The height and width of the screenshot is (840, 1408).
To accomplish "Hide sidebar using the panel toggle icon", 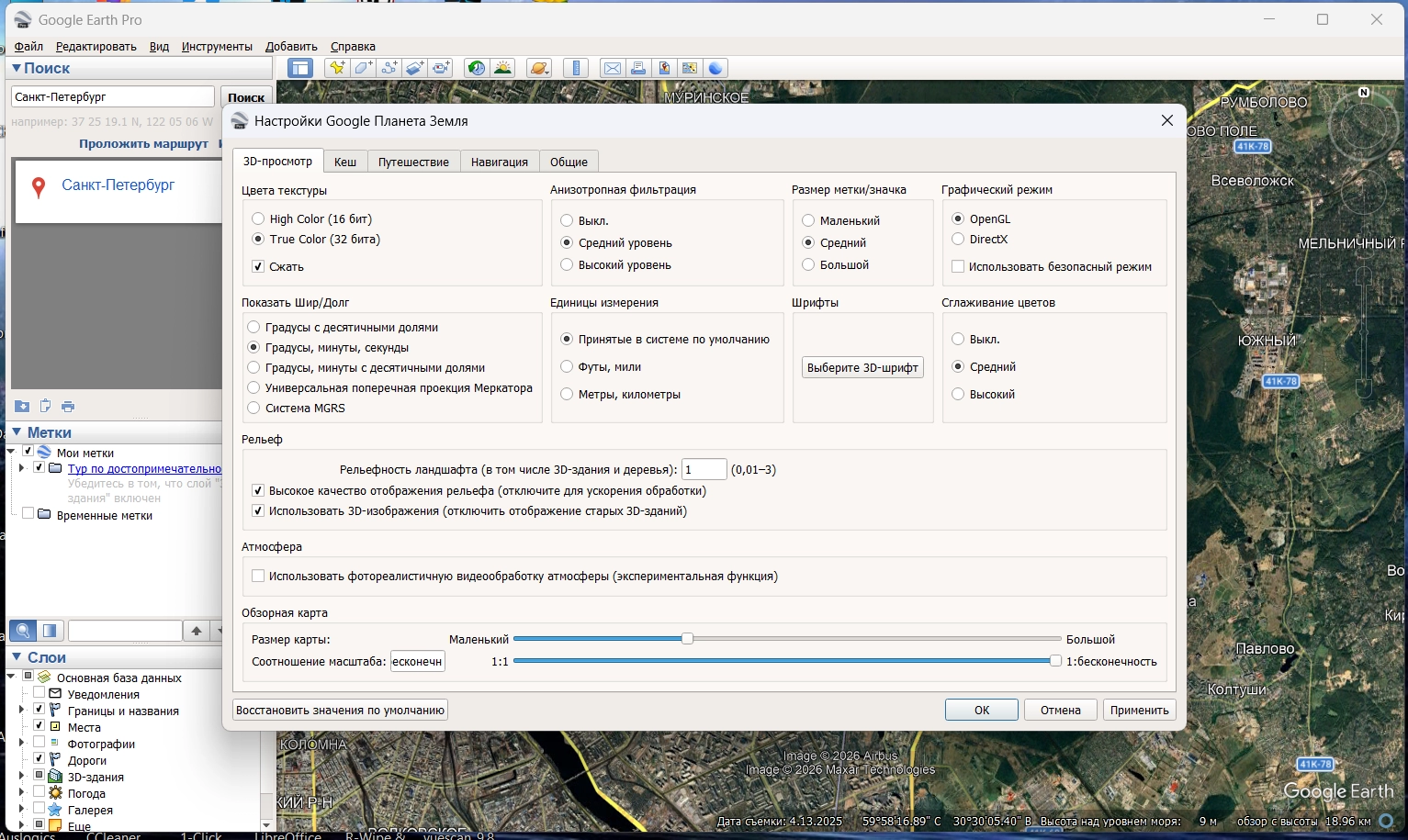I will (x=299, y=68).
